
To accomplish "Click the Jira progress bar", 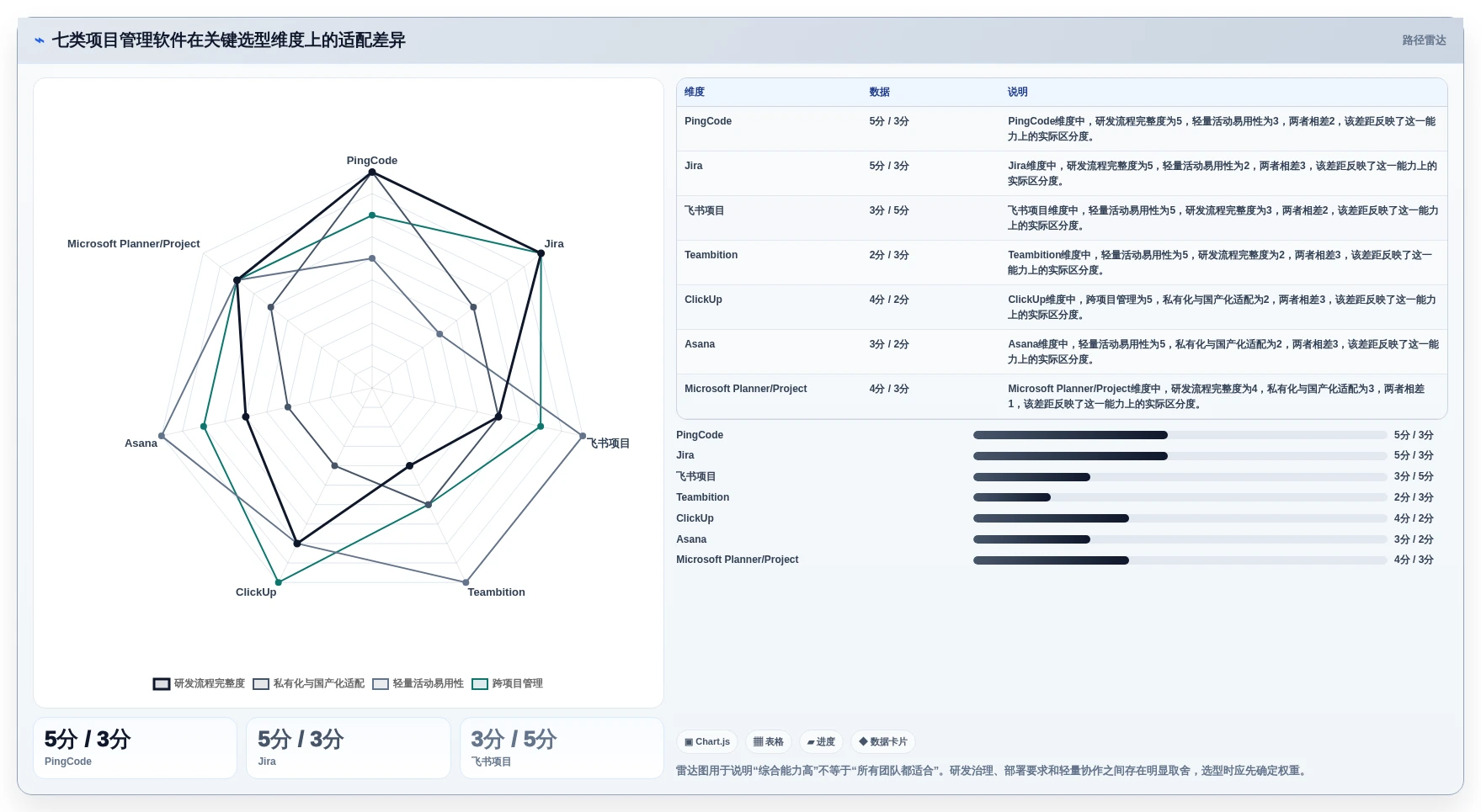I will 1180,456.
